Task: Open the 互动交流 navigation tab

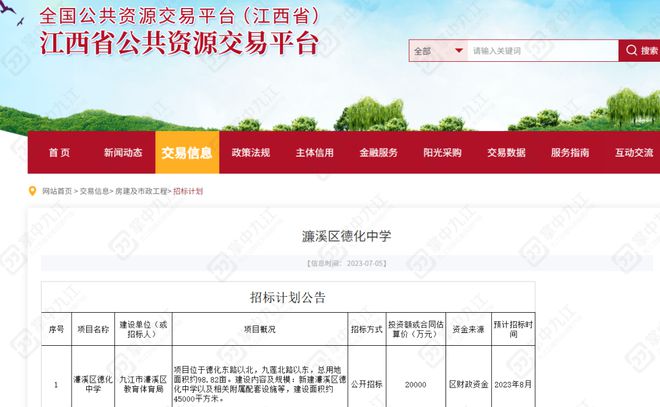Action: click(x=634, y=152)
